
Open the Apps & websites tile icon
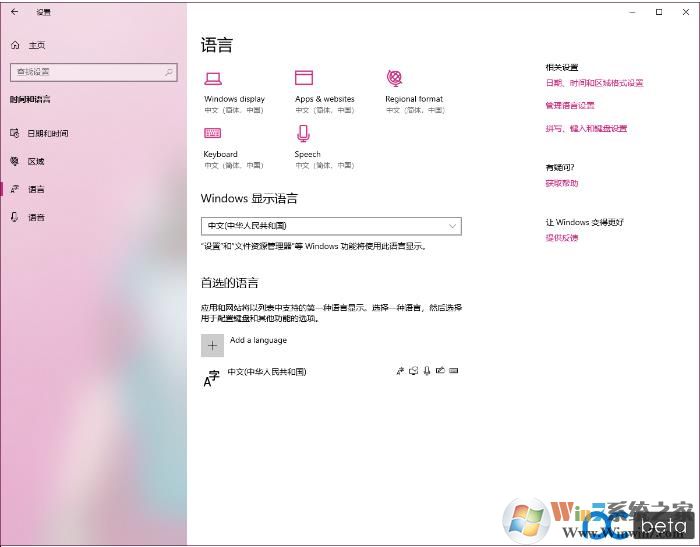304,78
